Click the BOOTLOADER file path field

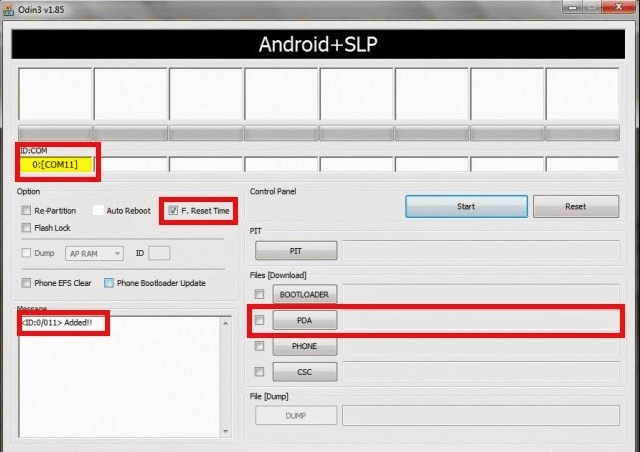(x=480, y=294)
